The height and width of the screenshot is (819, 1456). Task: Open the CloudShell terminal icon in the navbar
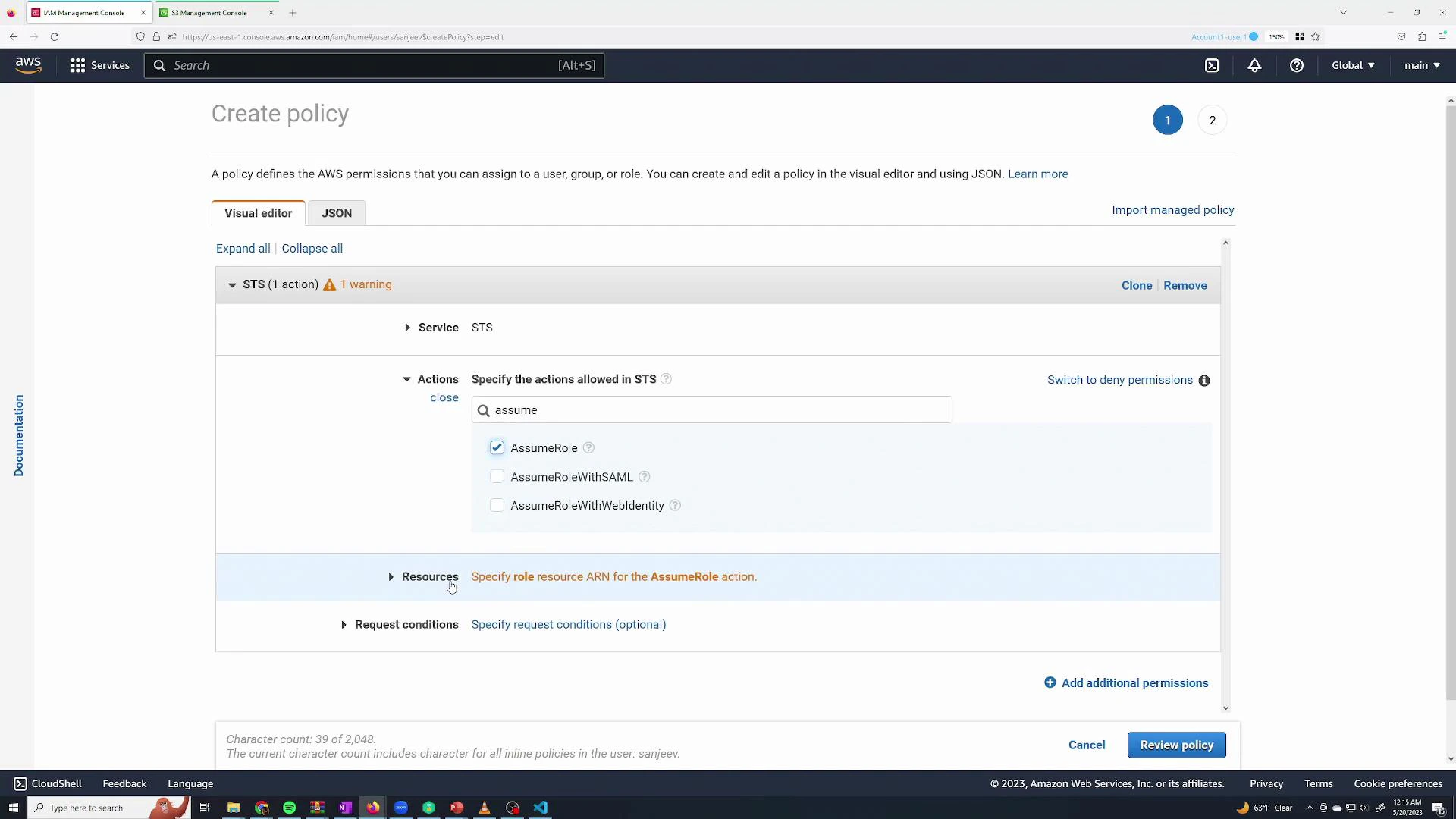coord(1212,65)
